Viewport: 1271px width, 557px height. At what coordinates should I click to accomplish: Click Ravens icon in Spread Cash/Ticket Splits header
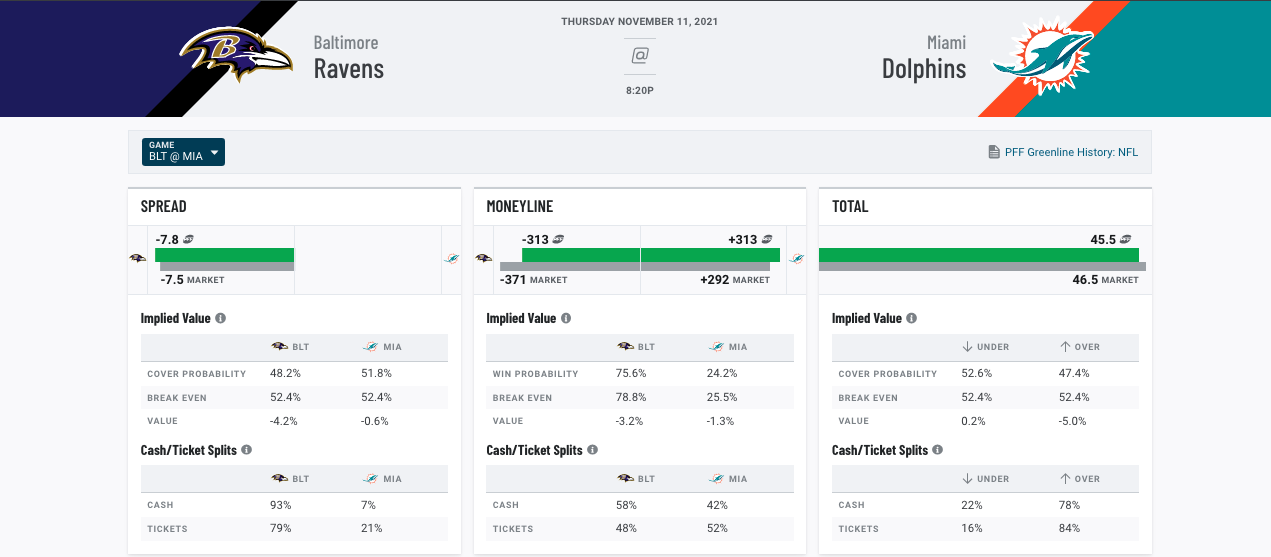[x=280, y=479]
